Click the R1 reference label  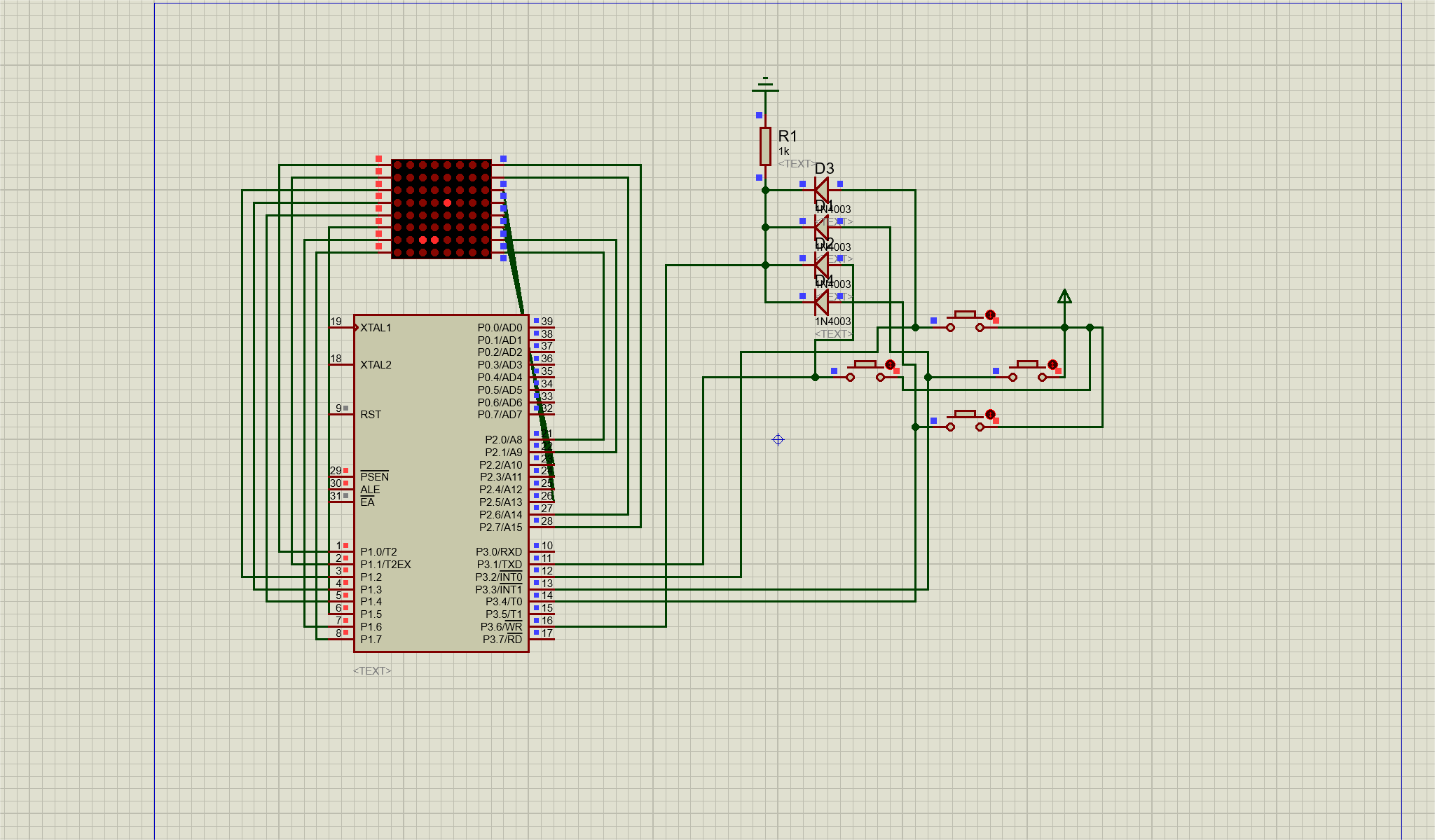[788, 136]
